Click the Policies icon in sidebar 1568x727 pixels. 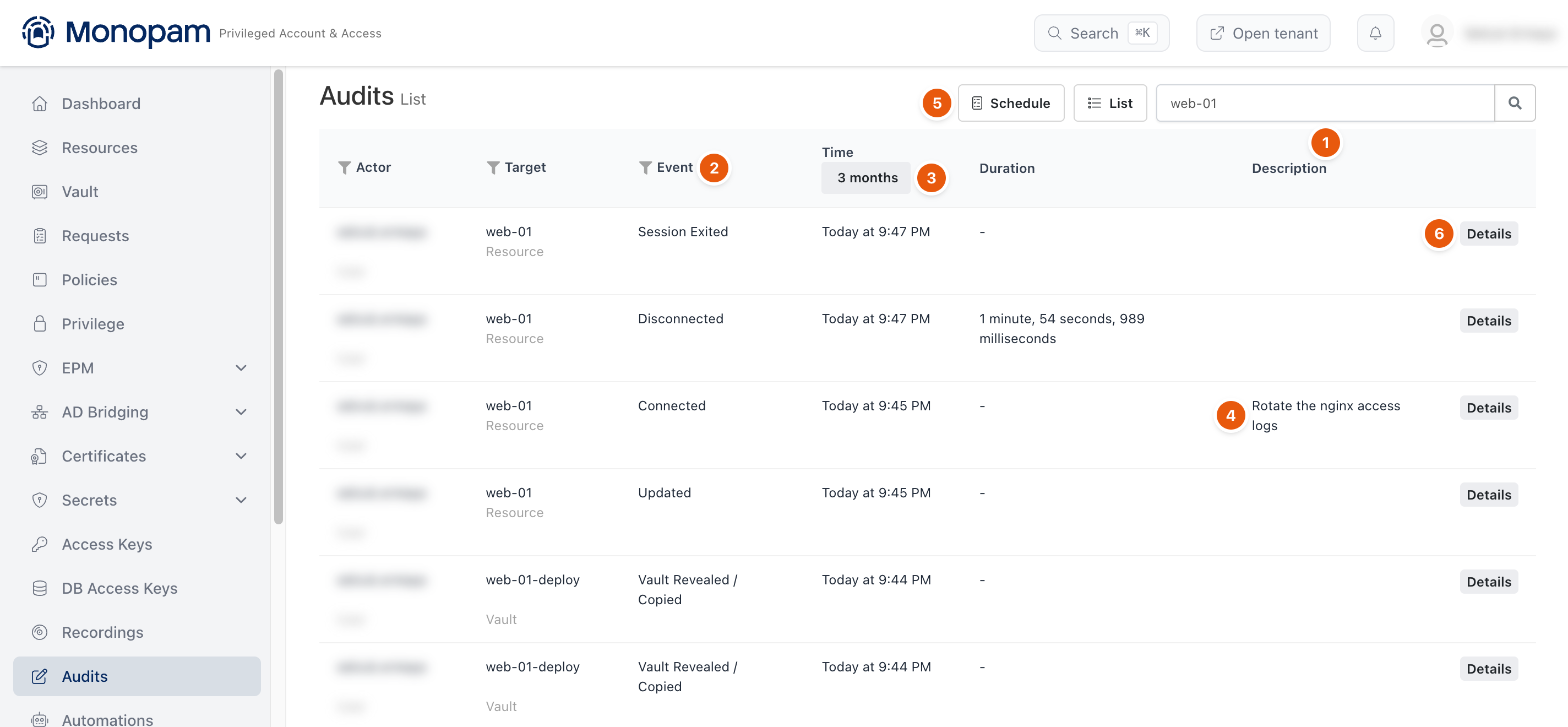(40, 280)
